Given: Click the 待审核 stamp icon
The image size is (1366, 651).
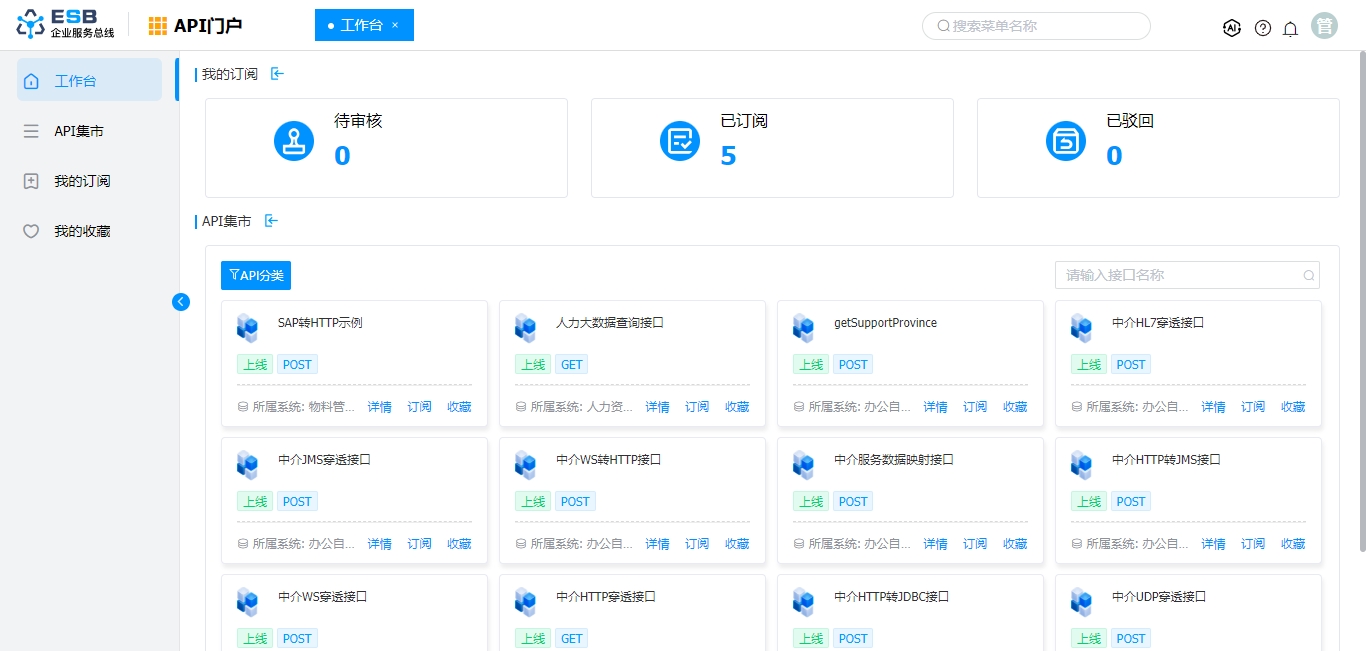Looking at the screenshot, I should click(x=294, y=141).
